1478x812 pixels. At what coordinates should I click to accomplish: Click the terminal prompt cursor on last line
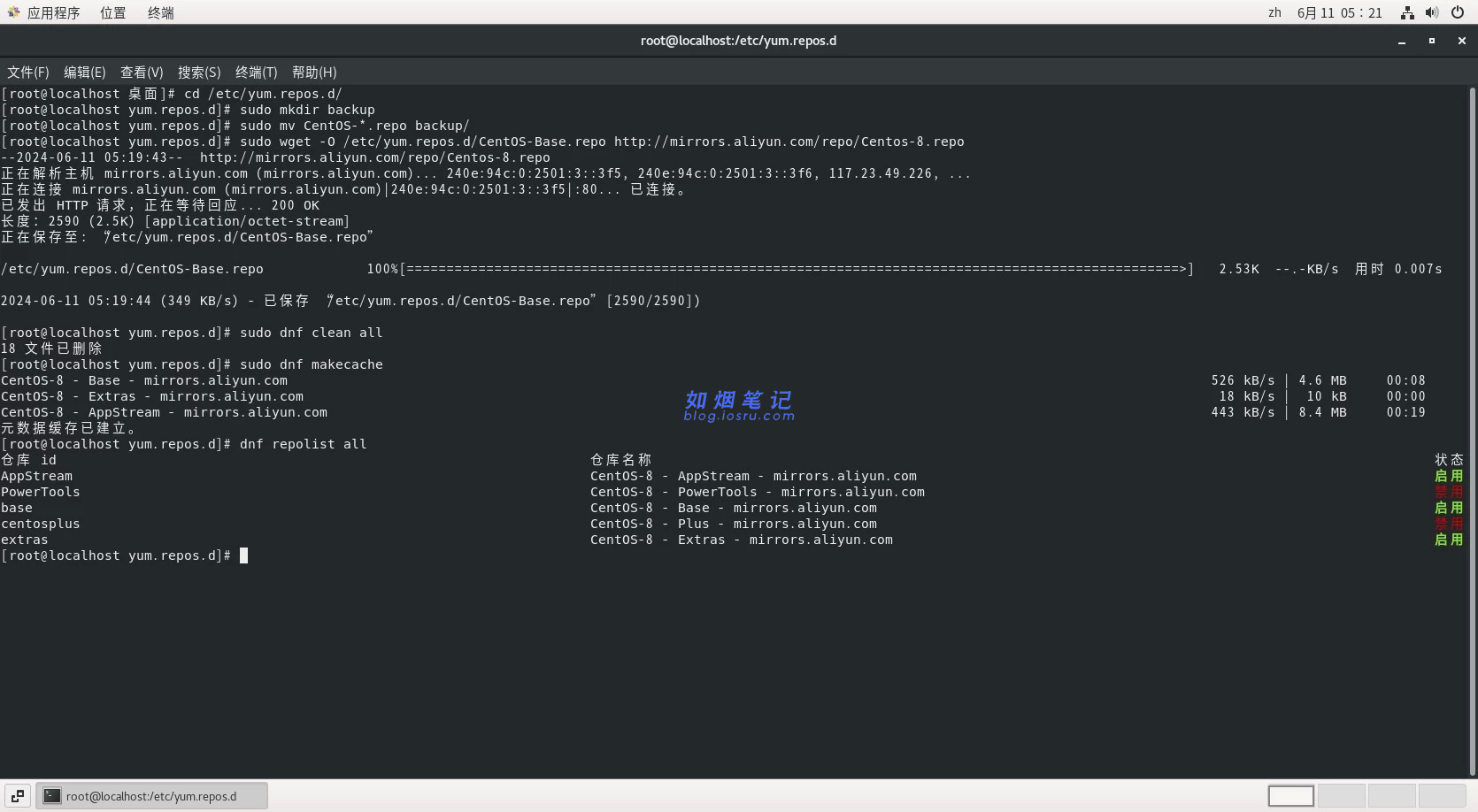tap(244, 555)
